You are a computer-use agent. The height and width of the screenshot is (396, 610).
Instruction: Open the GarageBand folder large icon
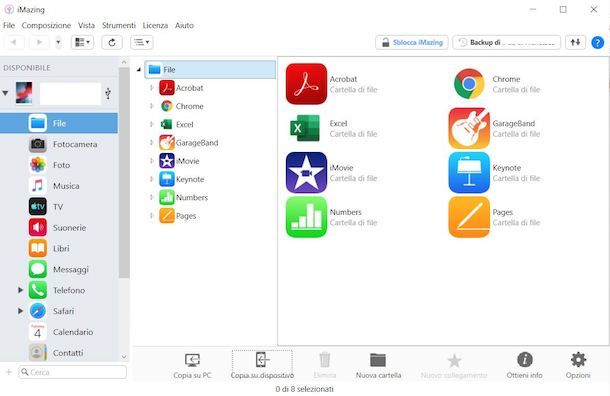tap(469, 128)
